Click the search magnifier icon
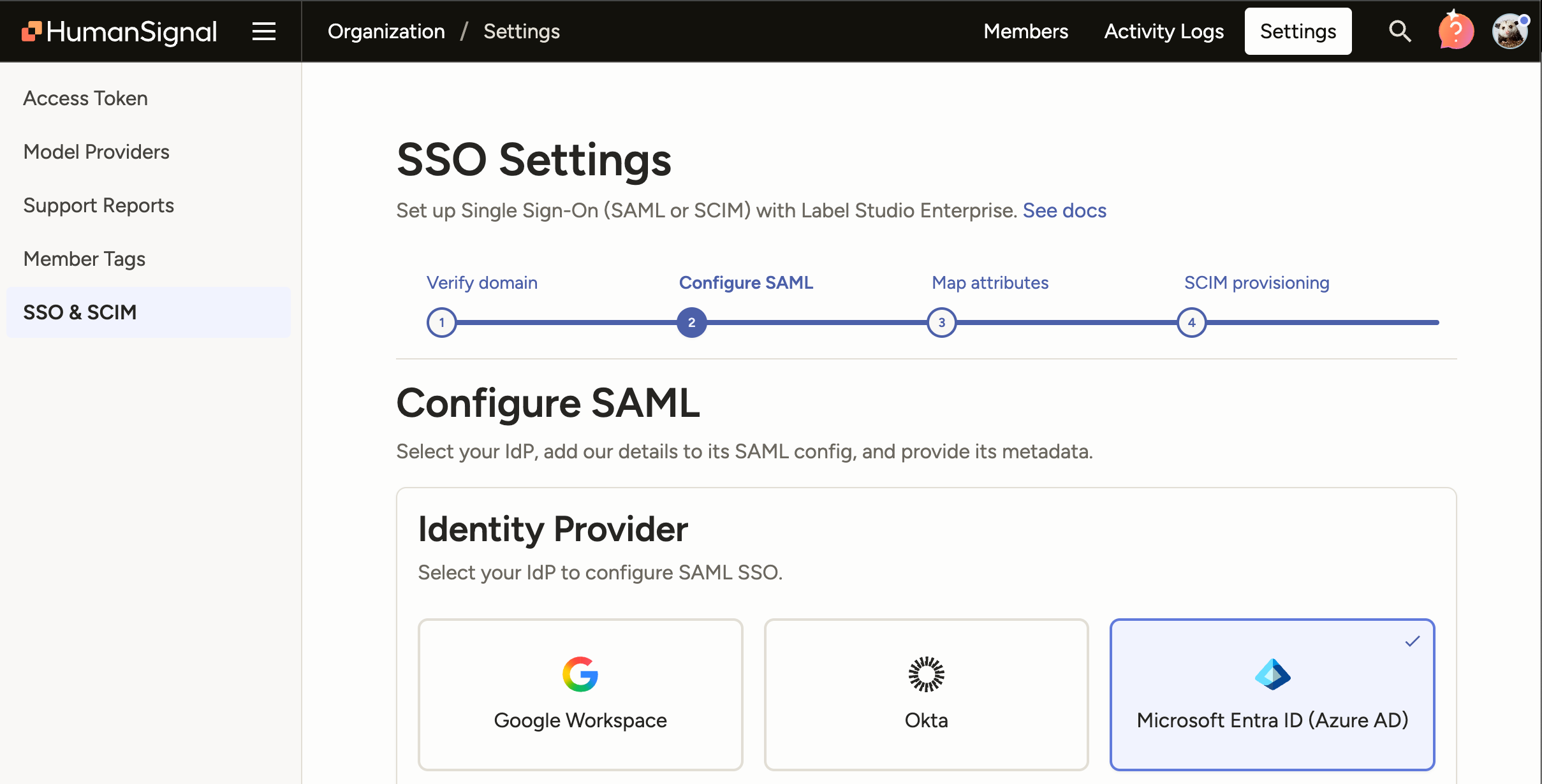This screenshot has width=1542, height=784. click(x=1400, y=31)
